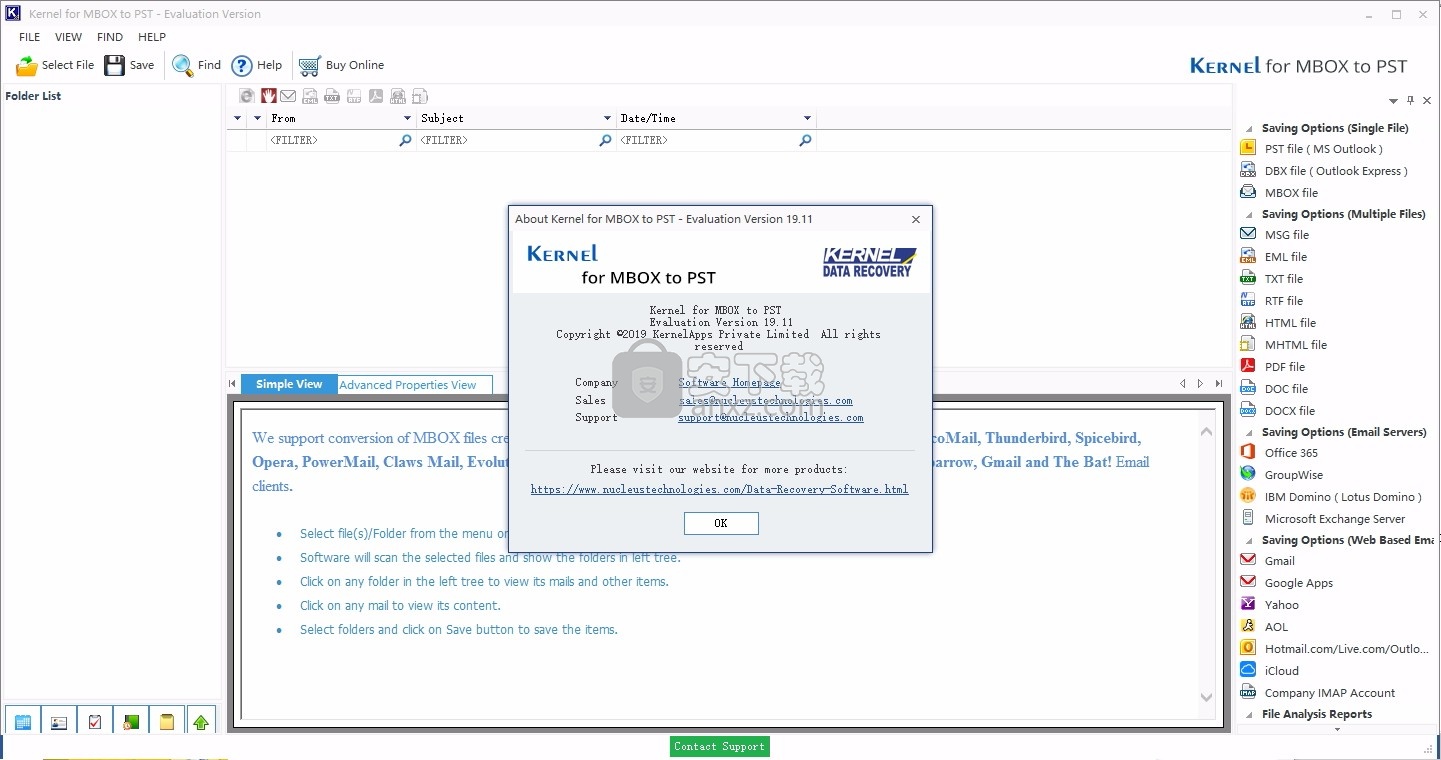The image size is (1441, 760).
Task: Choose PDF file saving option
Action: click(x=1284, y=367)
